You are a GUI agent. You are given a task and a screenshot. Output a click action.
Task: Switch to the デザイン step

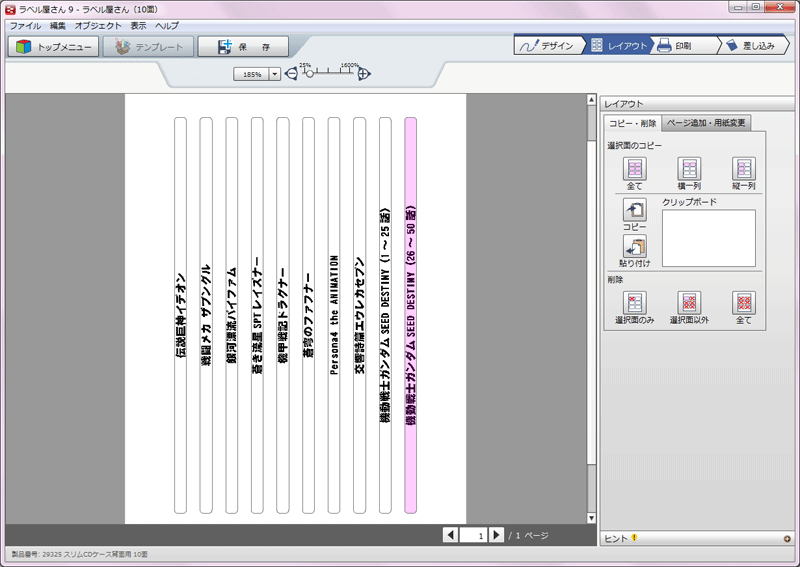coord(548,45)
